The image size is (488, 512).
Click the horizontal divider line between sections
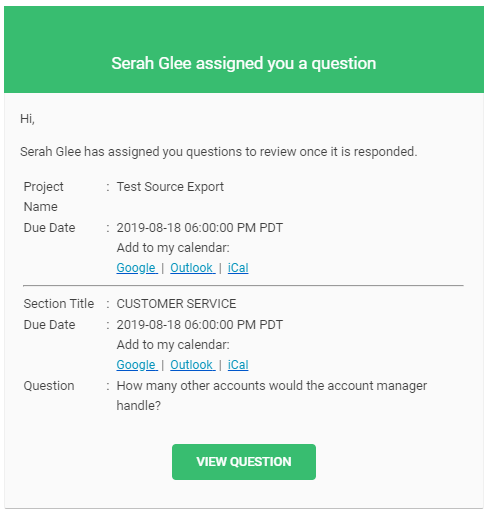coord(243,286)
